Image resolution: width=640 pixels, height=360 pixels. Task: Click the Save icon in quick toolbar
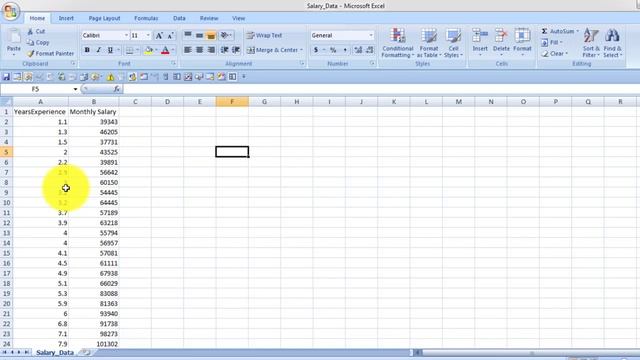(x=6, y=77)
